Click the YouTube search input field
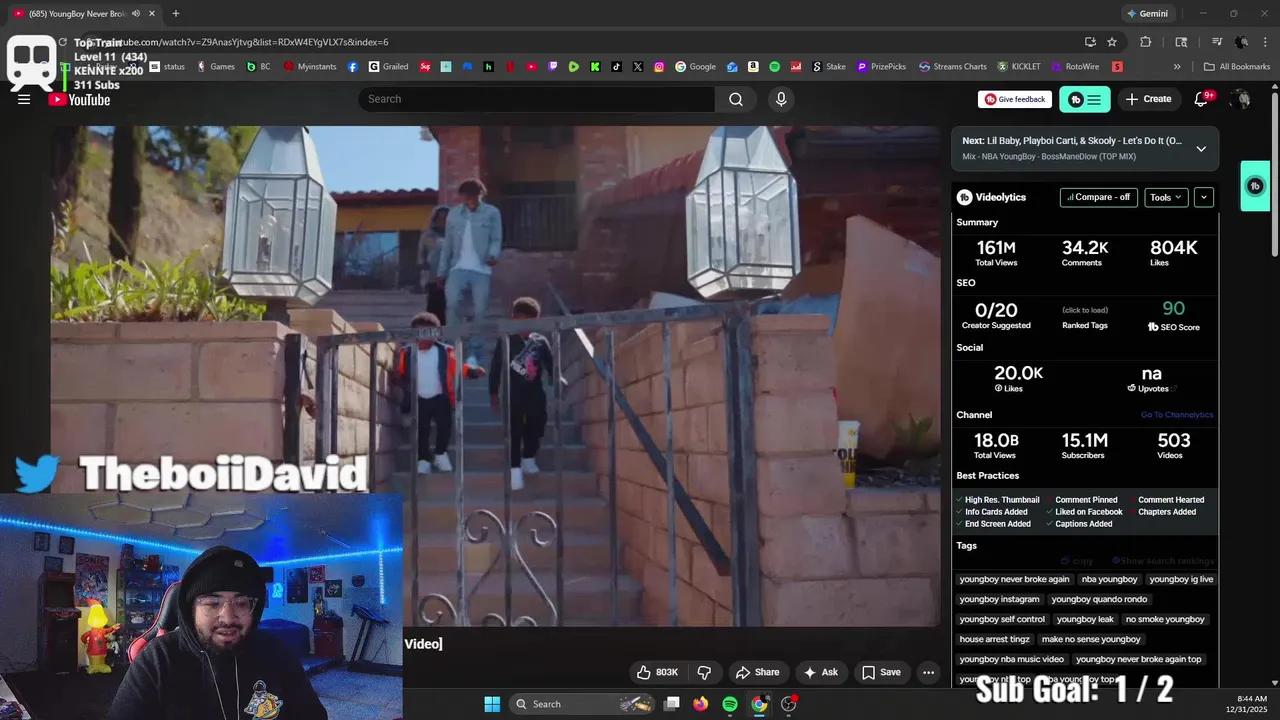1280x720 pixels. (x=537, y=99)
